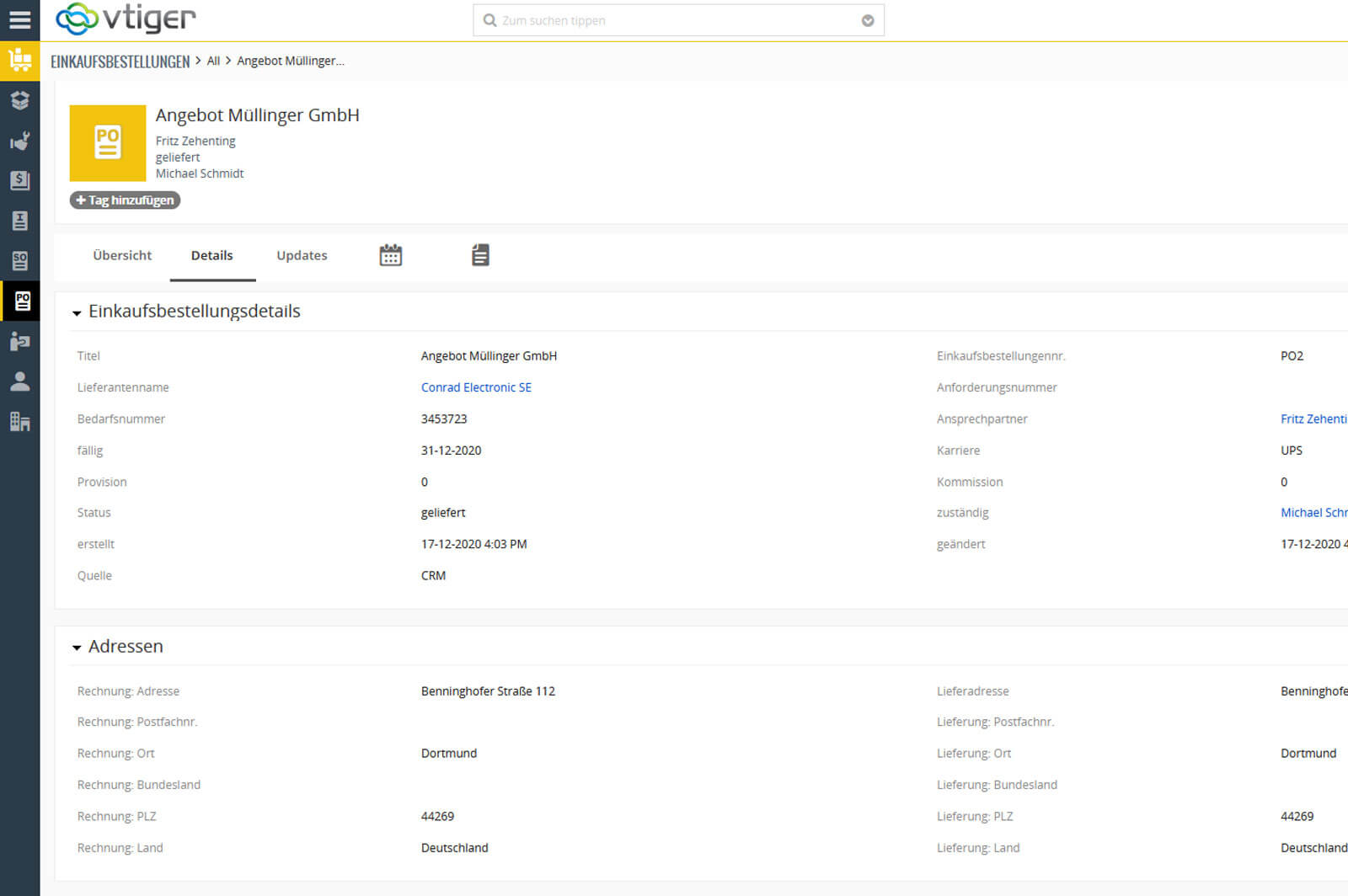Open Price Books dollar icon
This screenshot has width=1348, height=896.
pos(19,180)
